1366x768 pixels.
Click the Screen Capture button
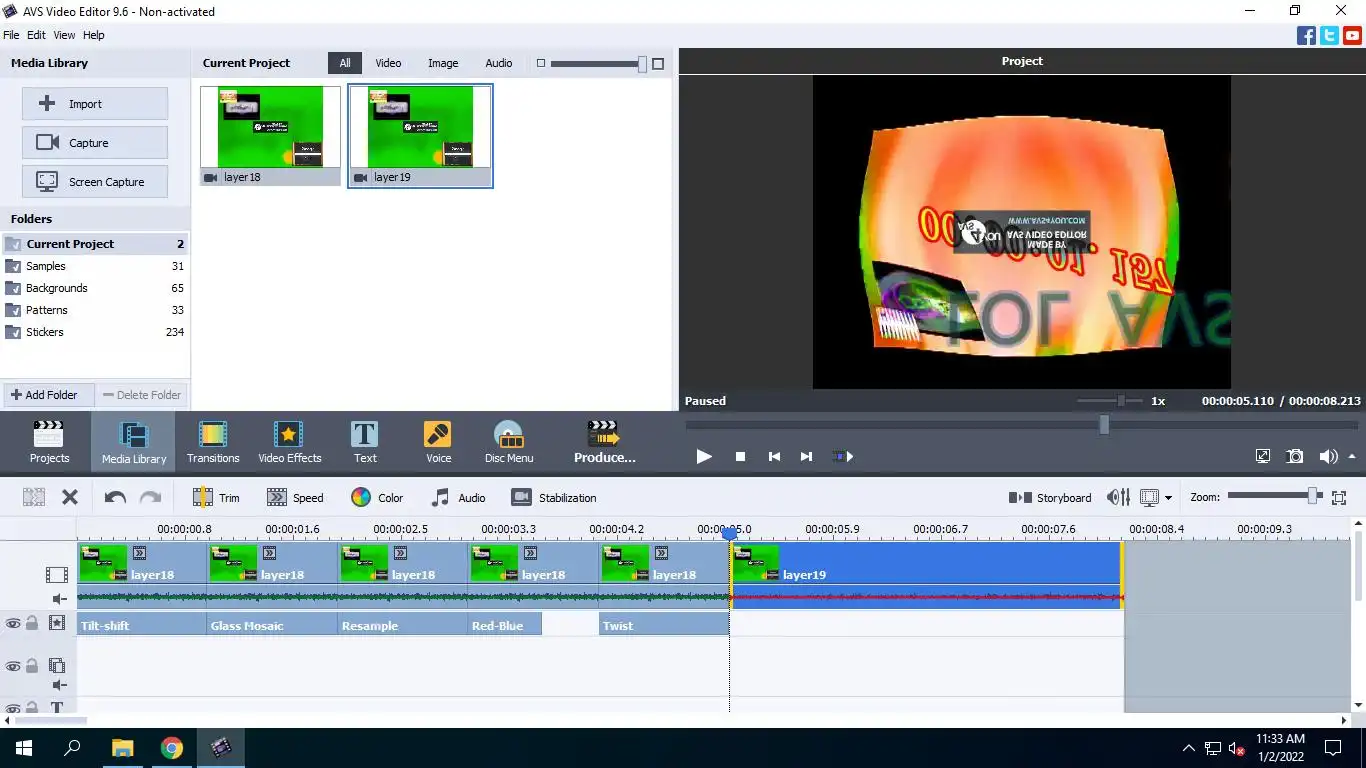(x=95, y=182)
